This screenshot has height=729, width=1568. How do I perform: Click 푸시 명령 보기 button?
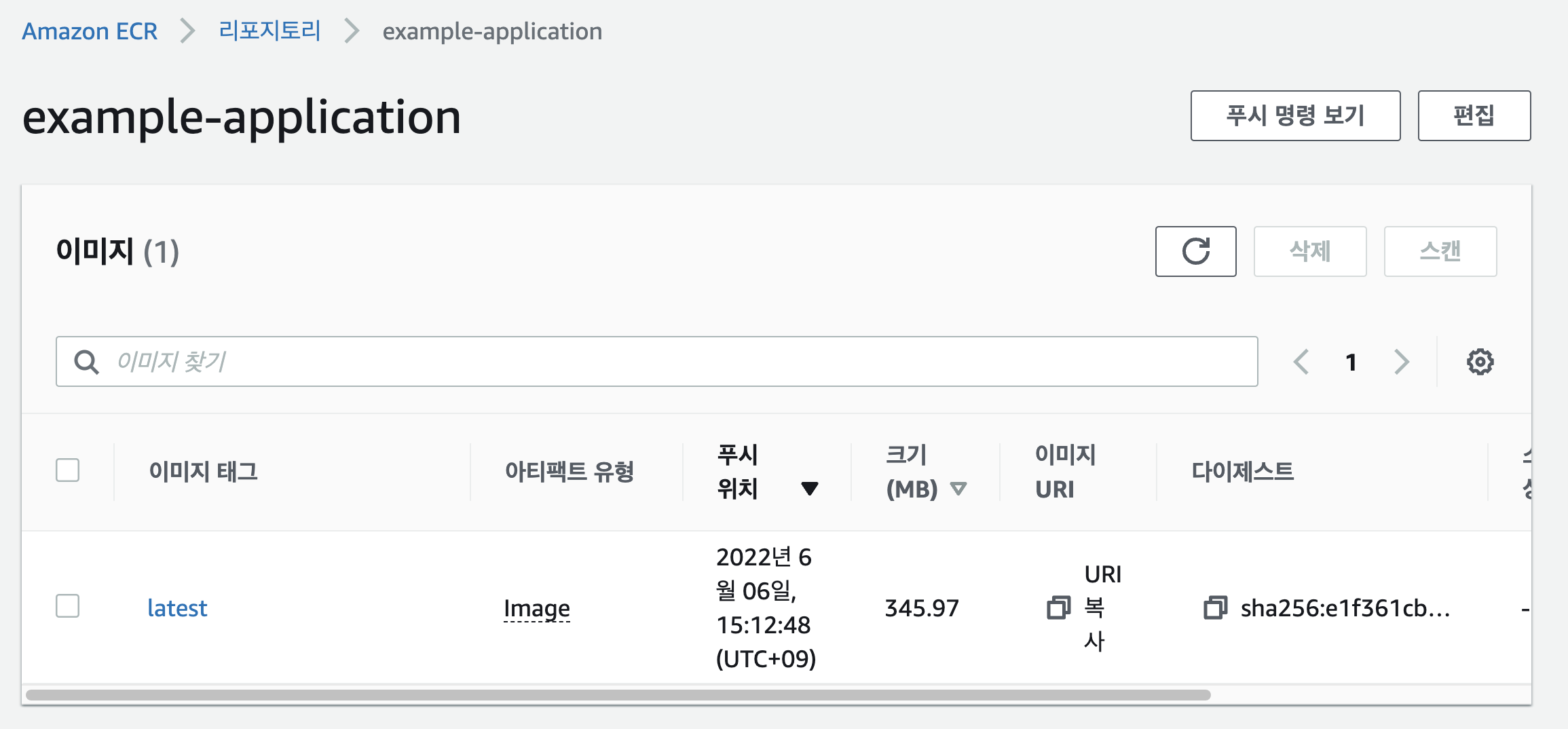pos(1295,115)
